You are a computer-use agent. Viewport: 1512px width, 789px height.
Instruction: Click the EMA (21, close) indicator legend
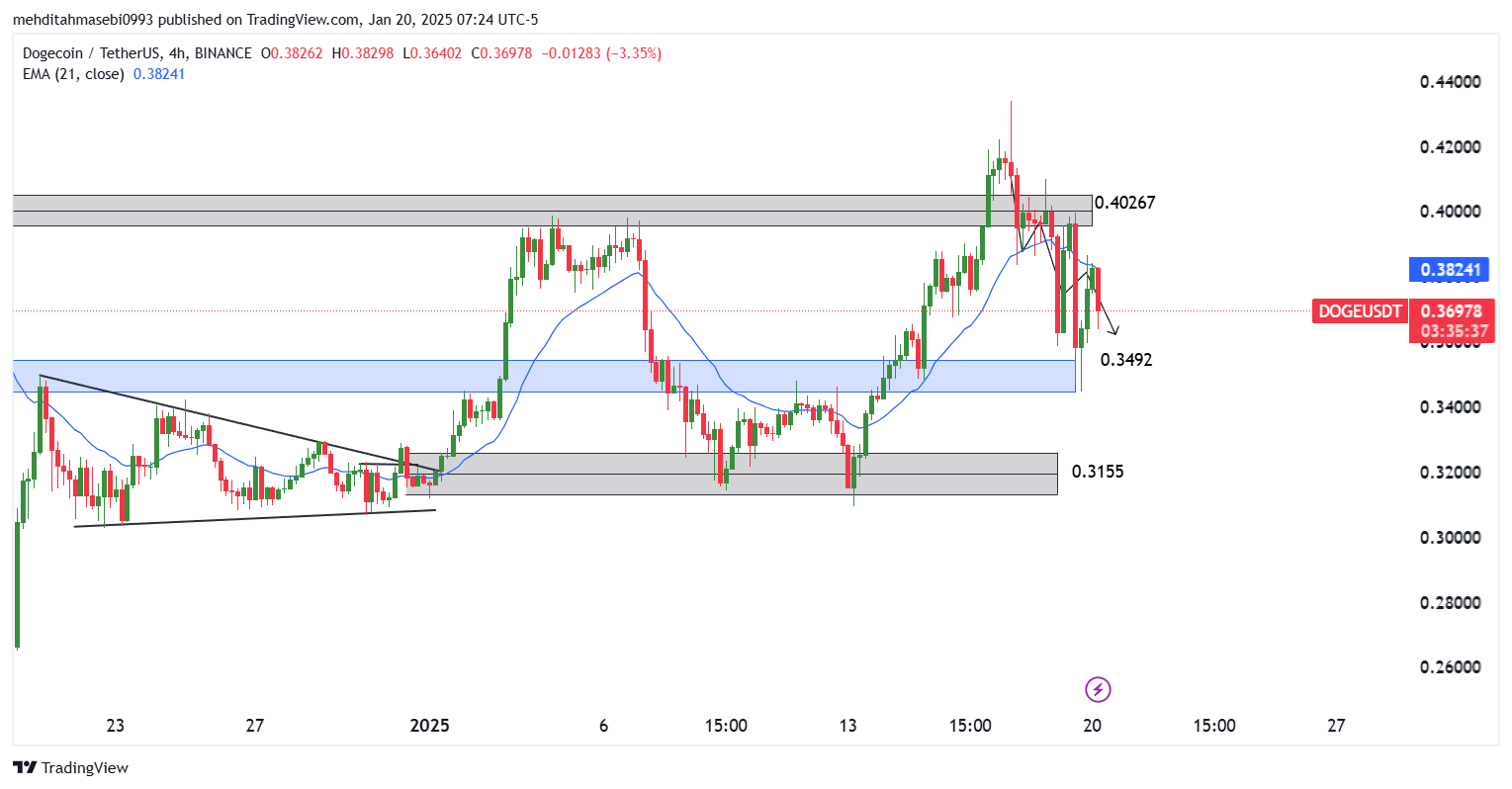(x=74, y=74)
